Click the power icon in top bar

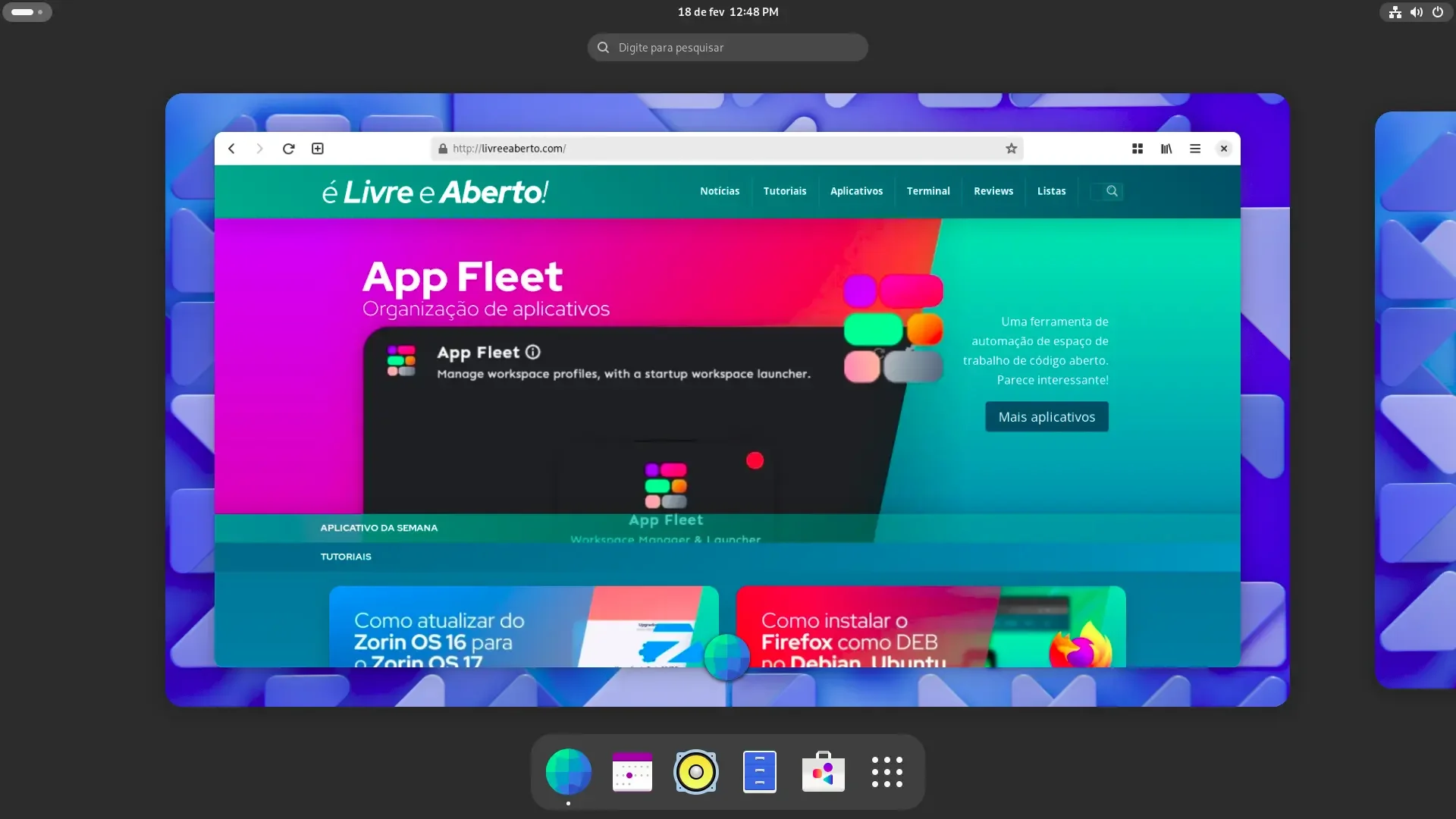tap(1437, 12)
